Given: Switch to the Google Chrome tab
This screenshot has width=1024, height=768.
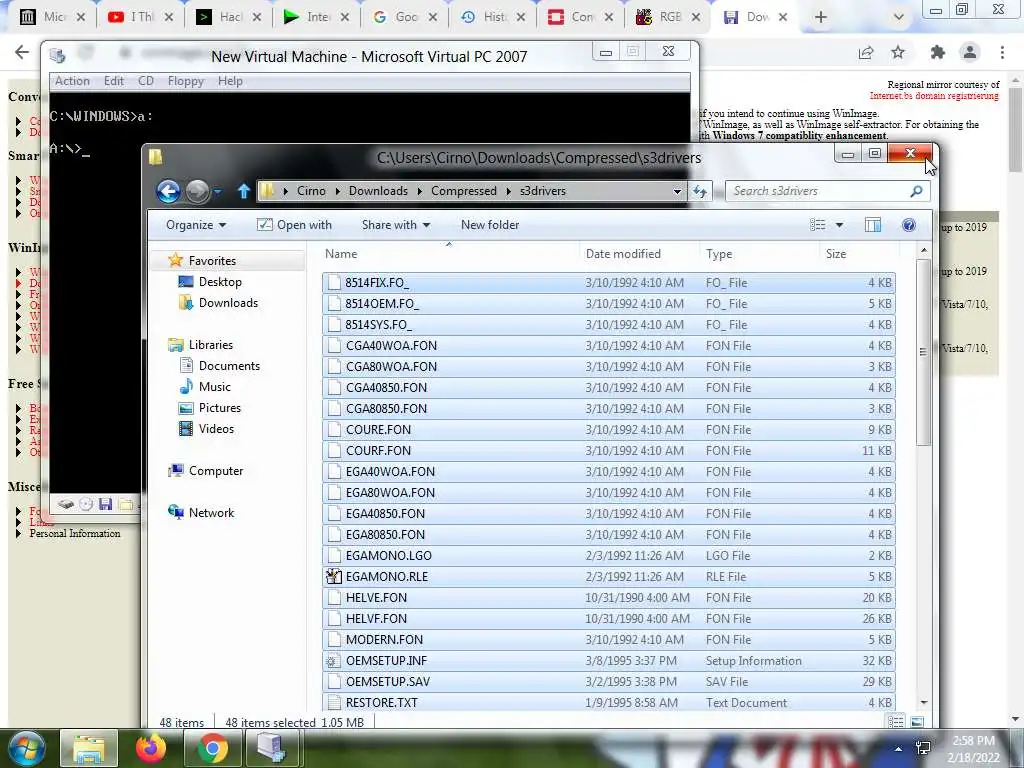Looking at the screenshot, I should click(x=405, y=17).
